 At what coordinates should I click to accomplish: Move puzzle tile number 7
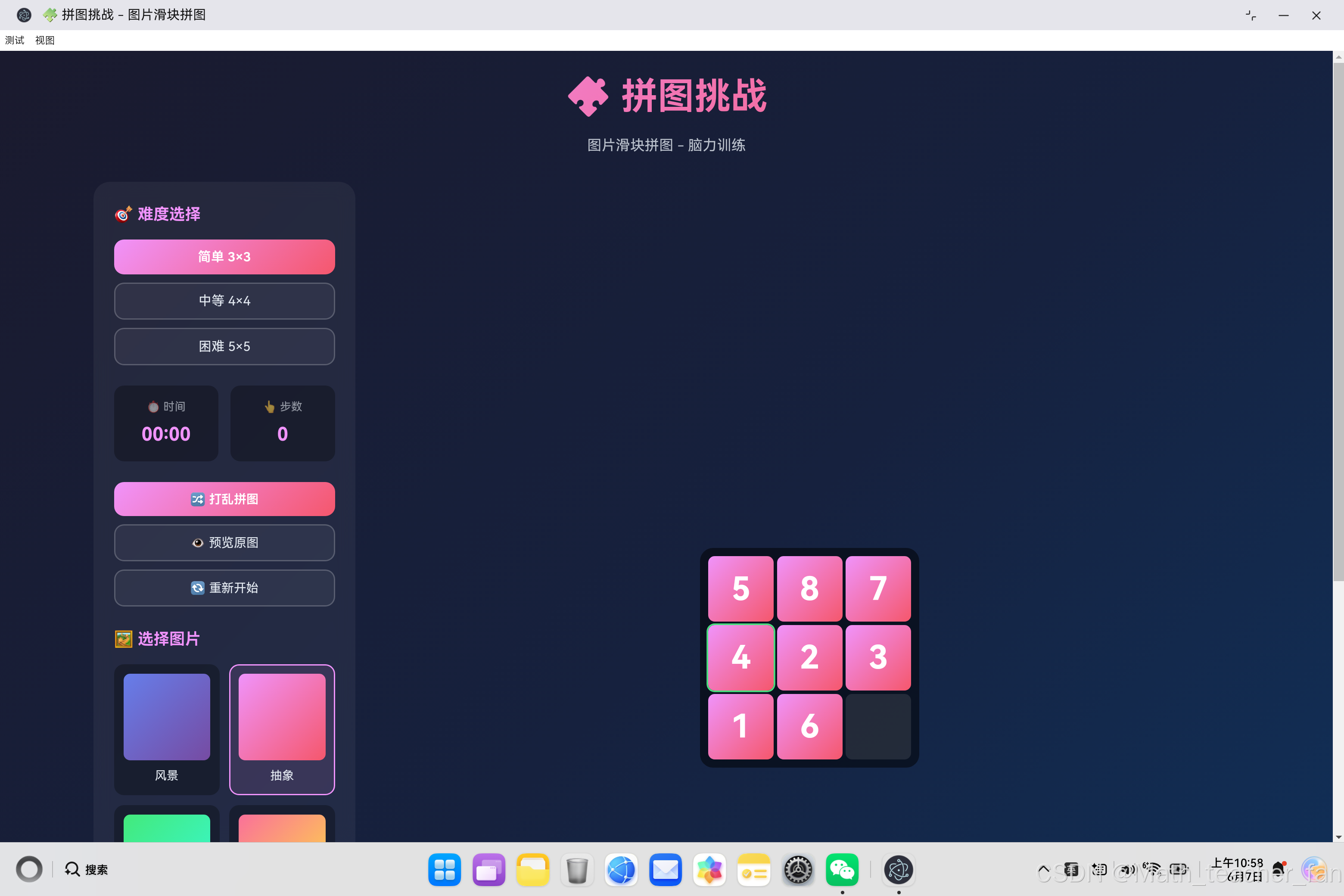pyautogui.click(x=878, y=588)
